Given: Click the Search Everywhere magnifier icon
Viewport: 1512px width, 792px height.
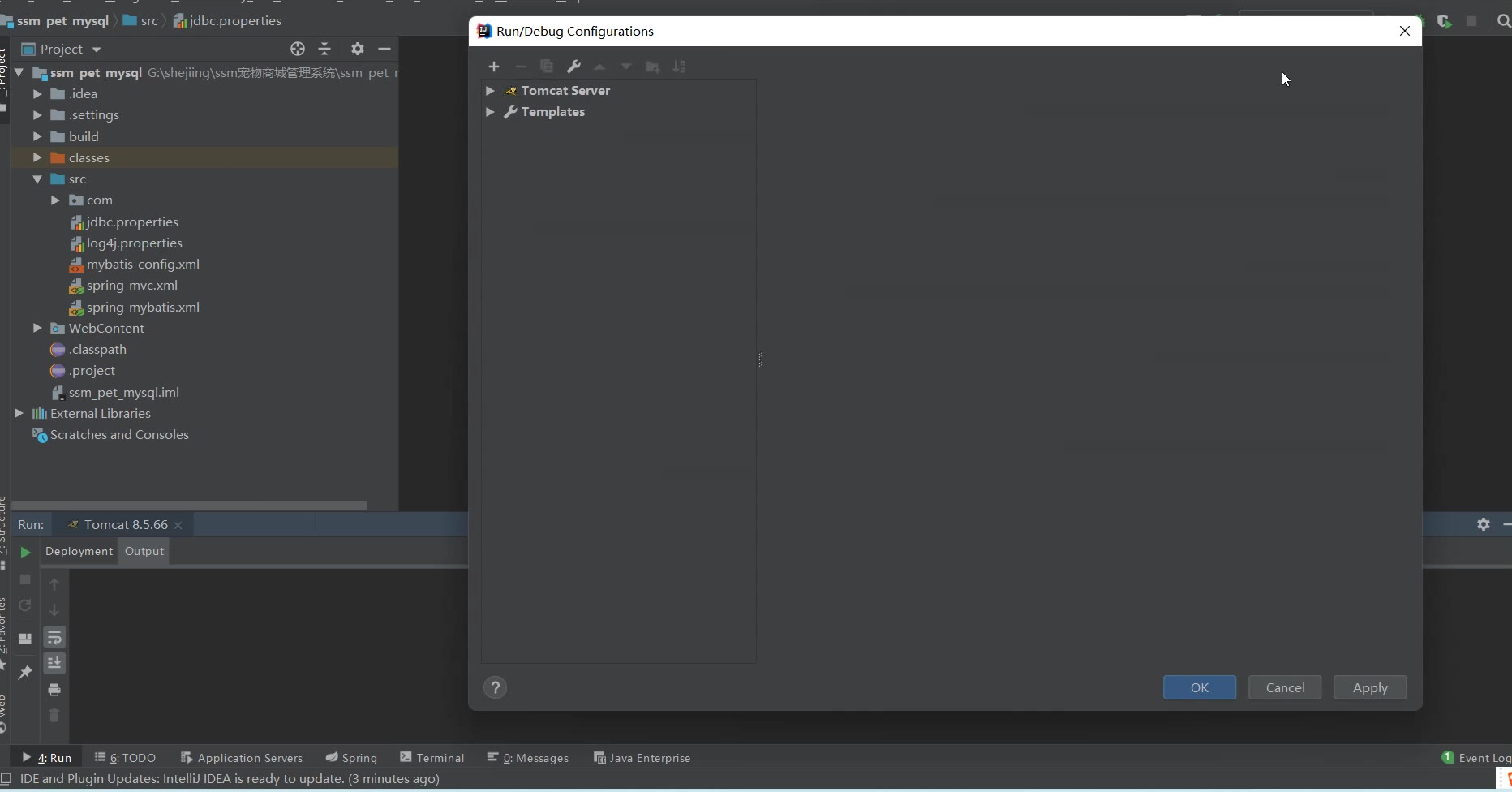Looking at the screenshot, I should point(1503,22).
